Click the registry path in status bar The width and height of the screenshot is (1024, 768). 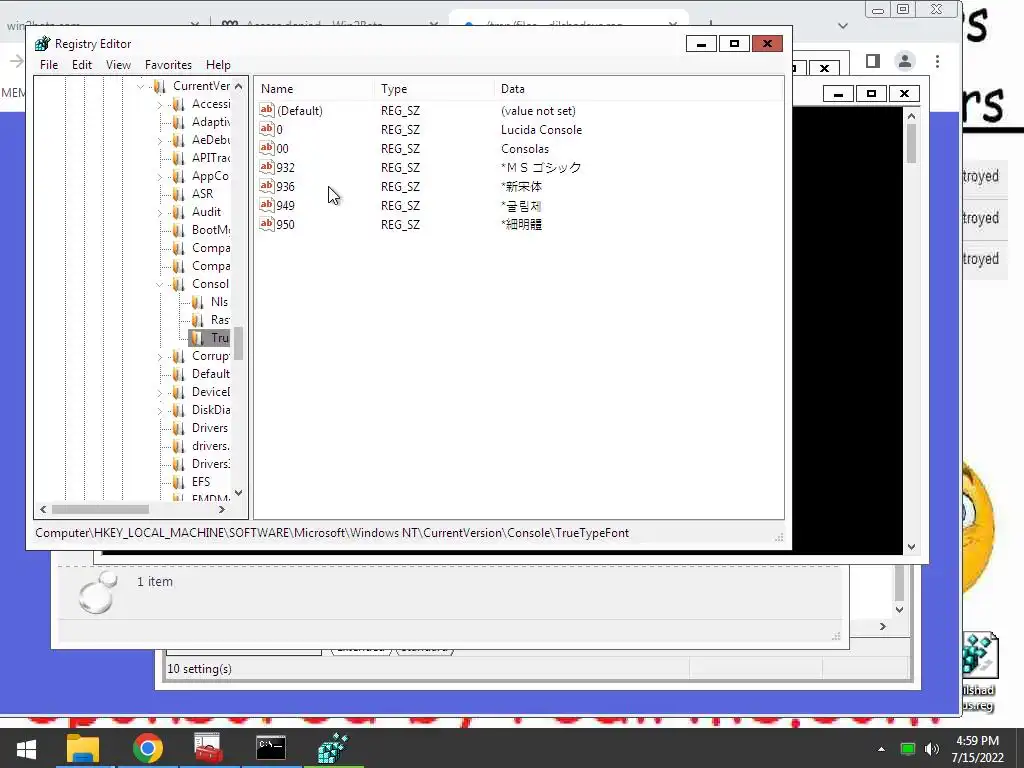(x=332, y=533)
